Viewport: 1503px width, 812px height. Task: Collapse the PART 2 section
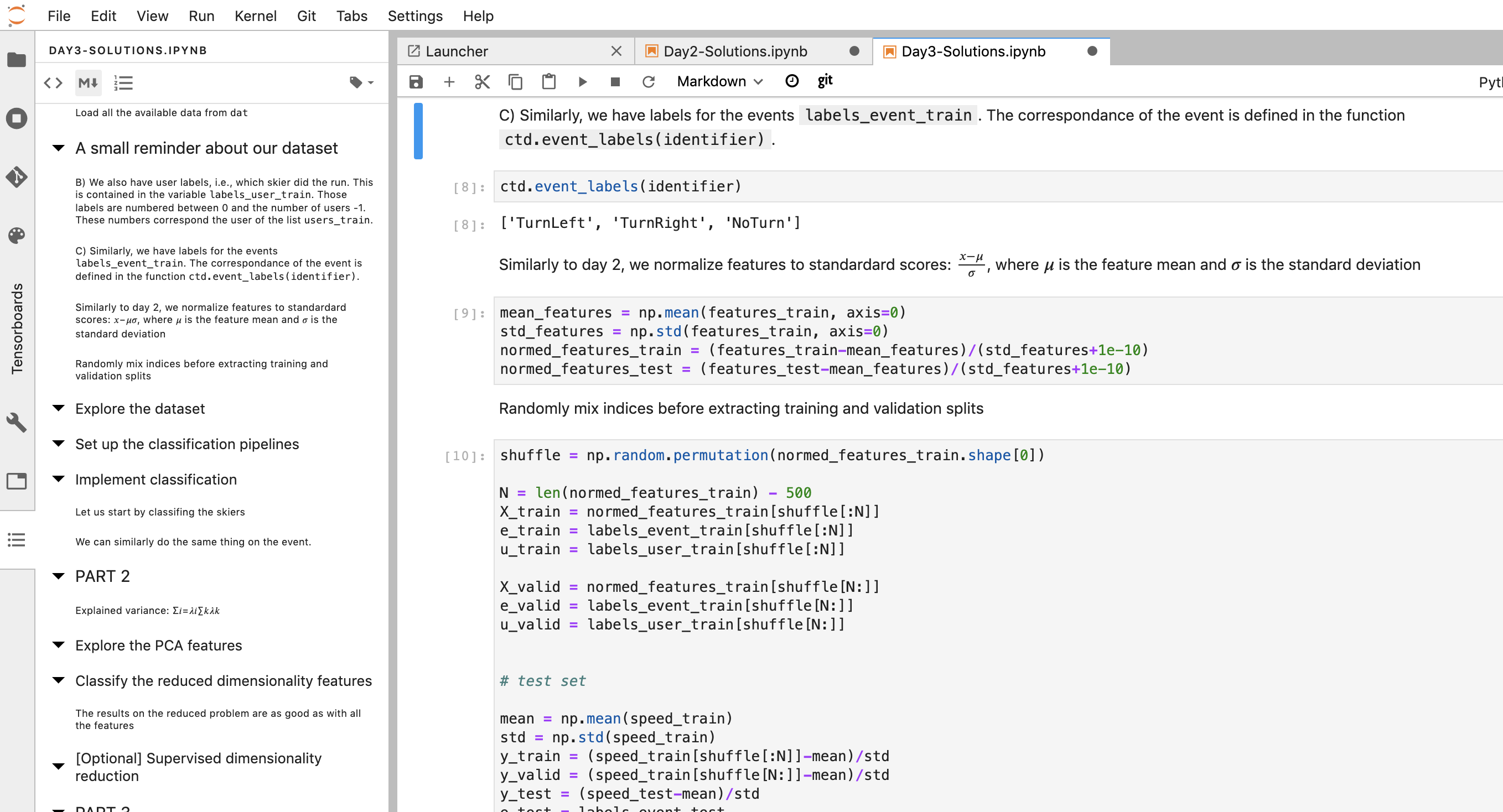[x=58, y=576]
